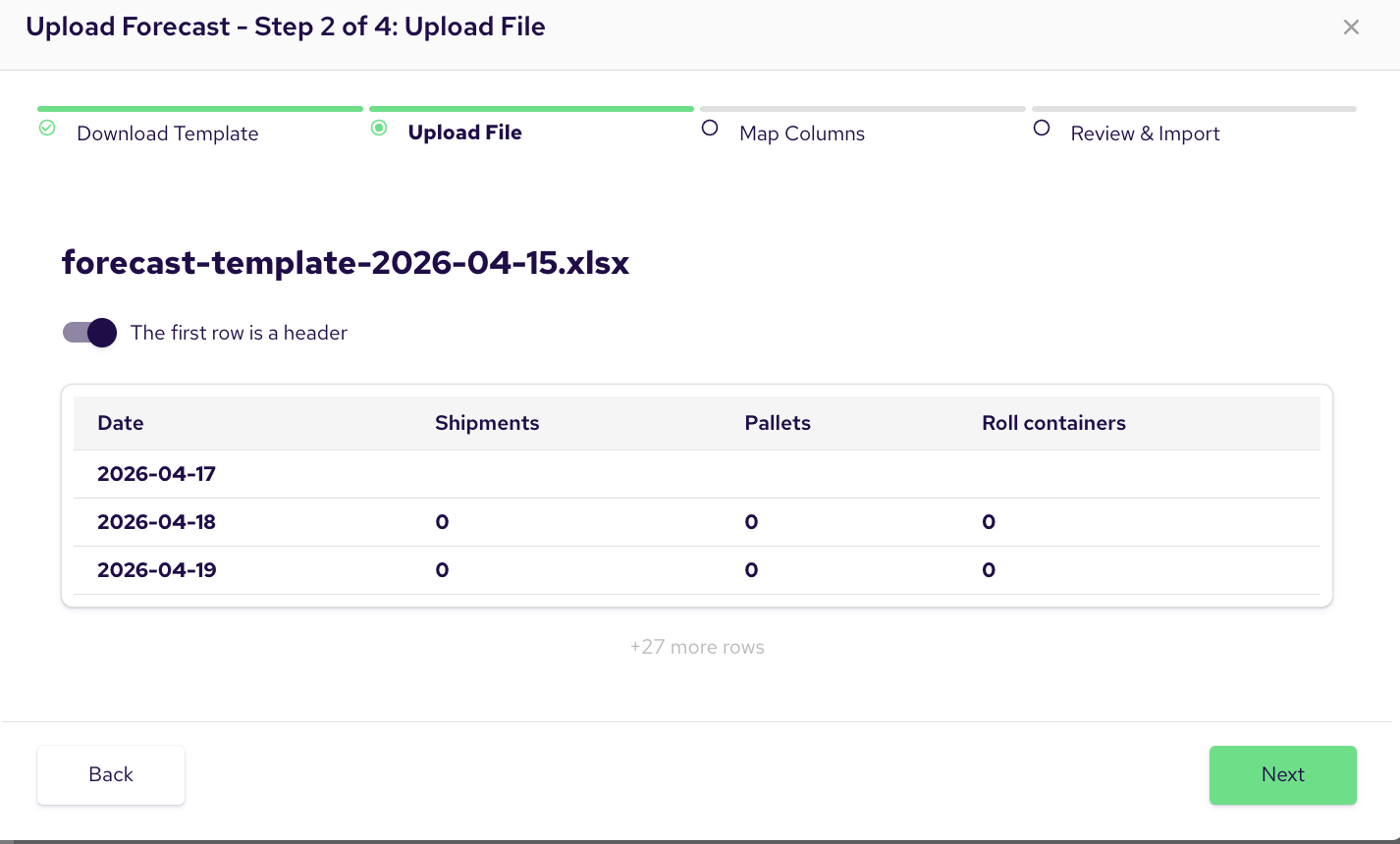Viewport: 1400px width, 844px height.
Task: Click the Roll containers value in the 2026-04-19 row
Action: (989, 570)
